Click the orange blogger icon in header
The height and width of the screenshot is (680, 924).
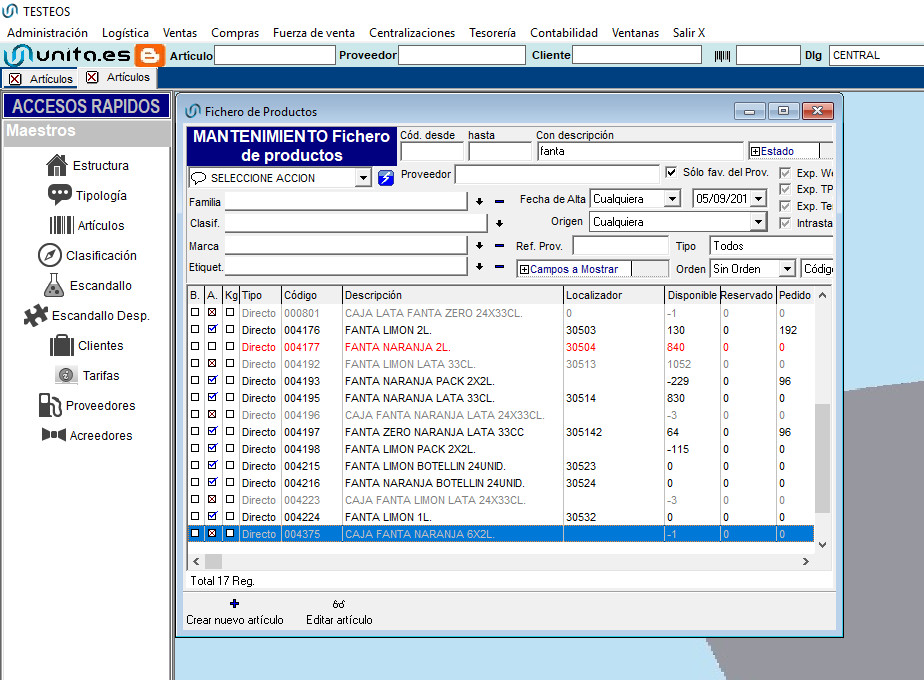coord(149,55)
